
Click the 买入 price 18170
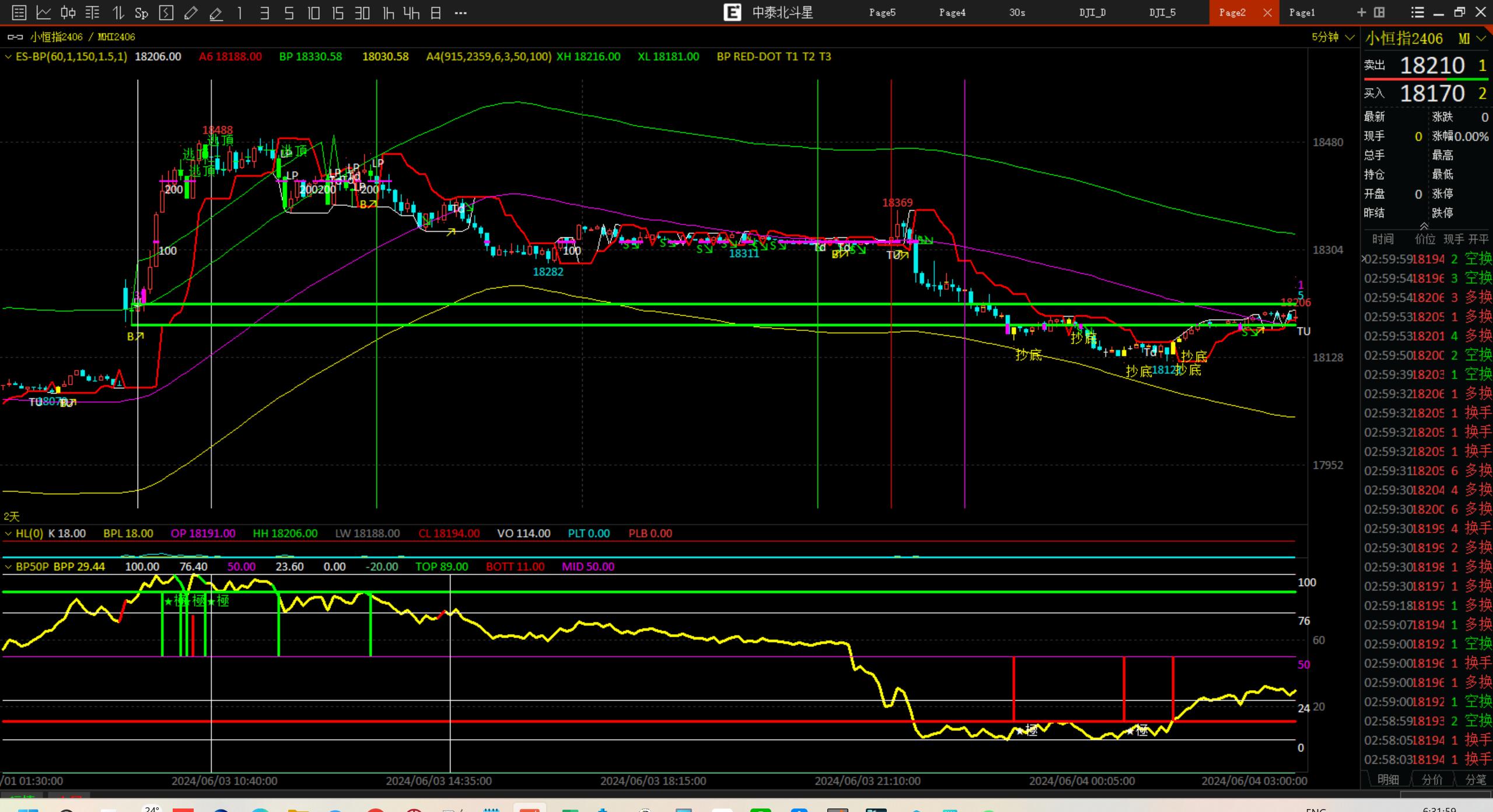pyautogui.click(x=1432, y=93)
